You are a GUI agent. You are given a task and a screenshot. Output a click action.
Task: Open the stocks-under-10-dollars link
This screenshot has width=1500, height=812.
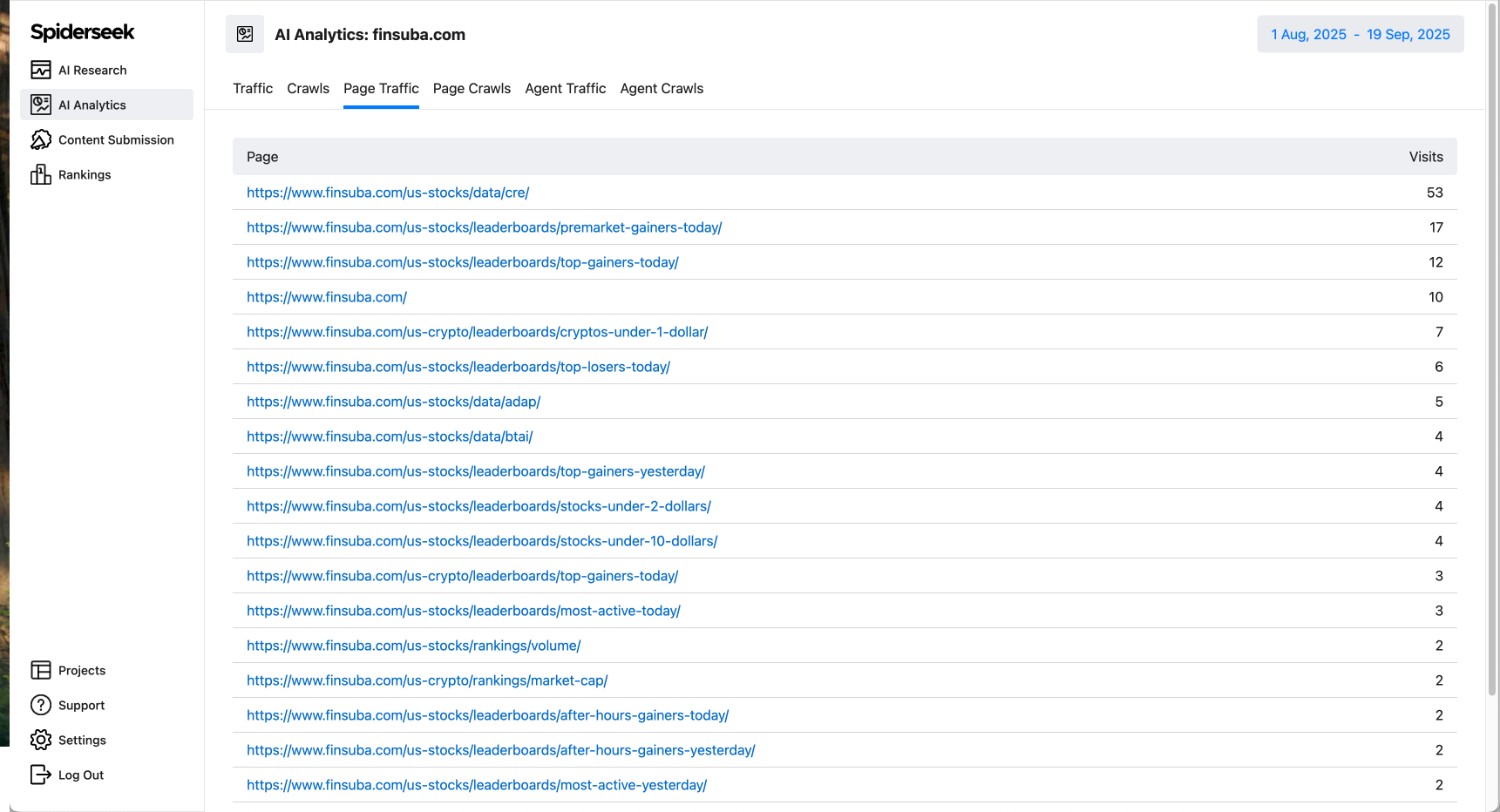(482, 541)
